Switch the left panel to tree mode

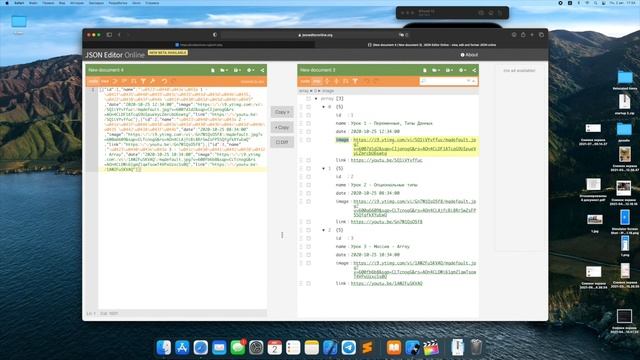pos(105,81)
